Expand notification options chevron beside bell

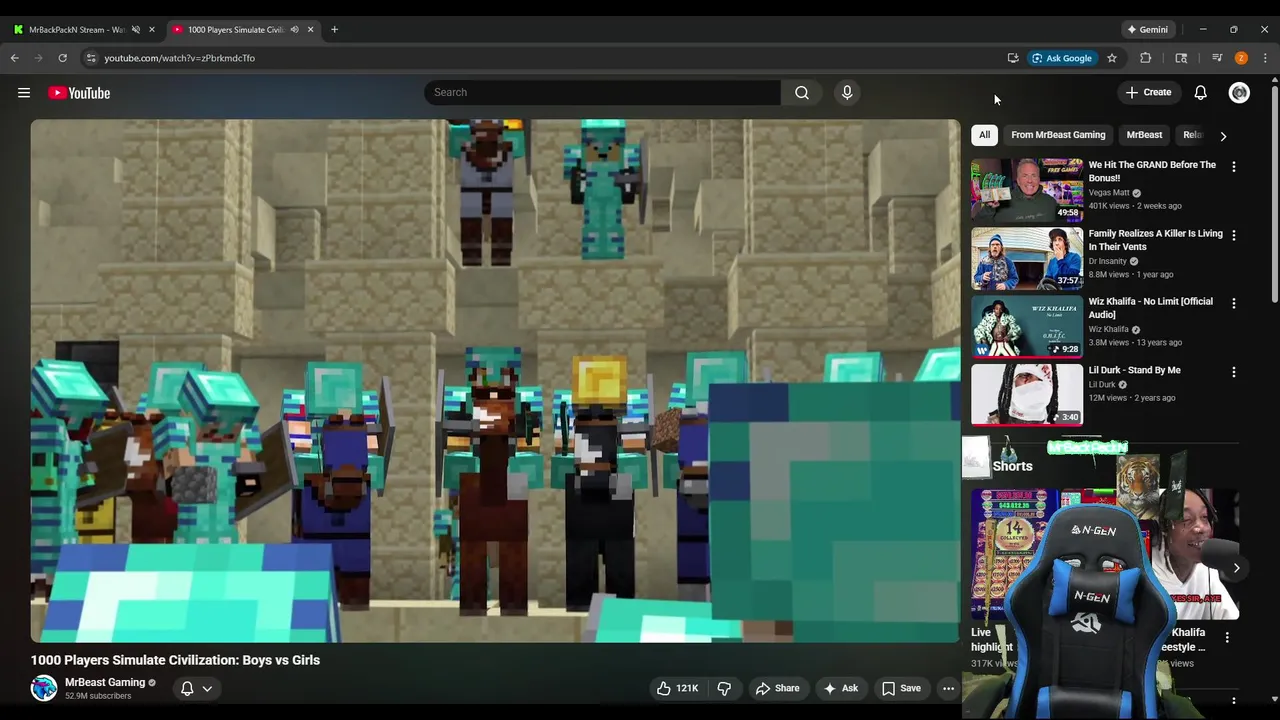coord(207,688)
